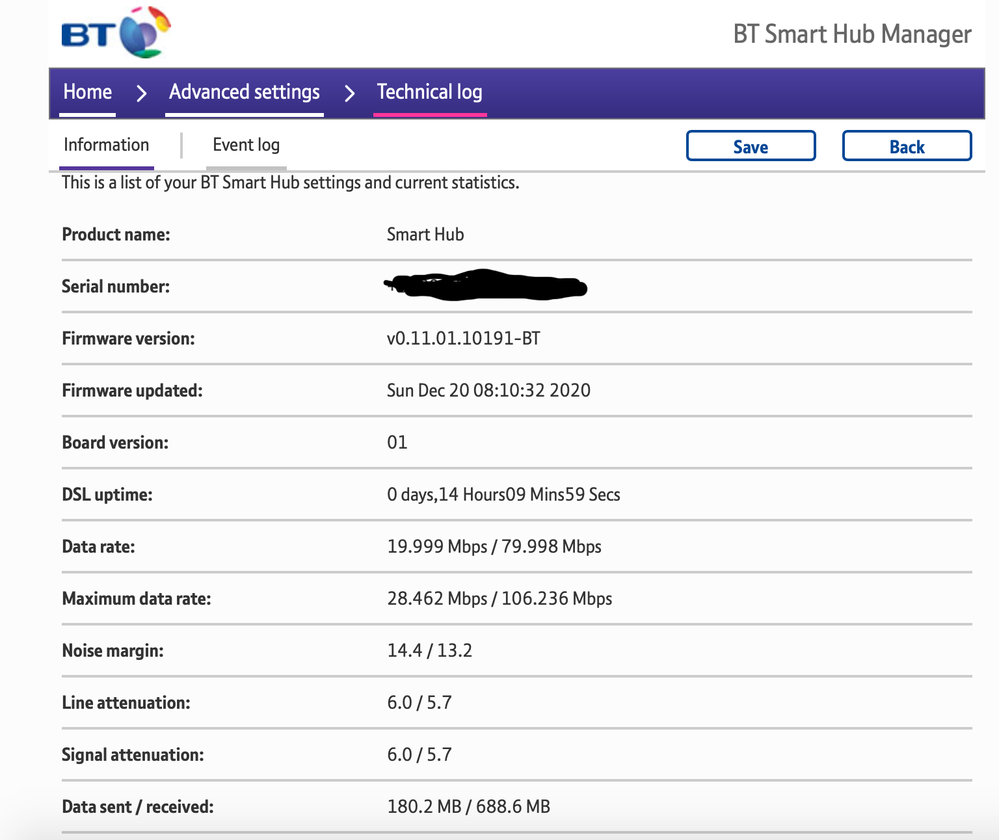Go to Home in the breadcrumb
The height and width of the screenshot is (840, 999).
coord(87,92)
